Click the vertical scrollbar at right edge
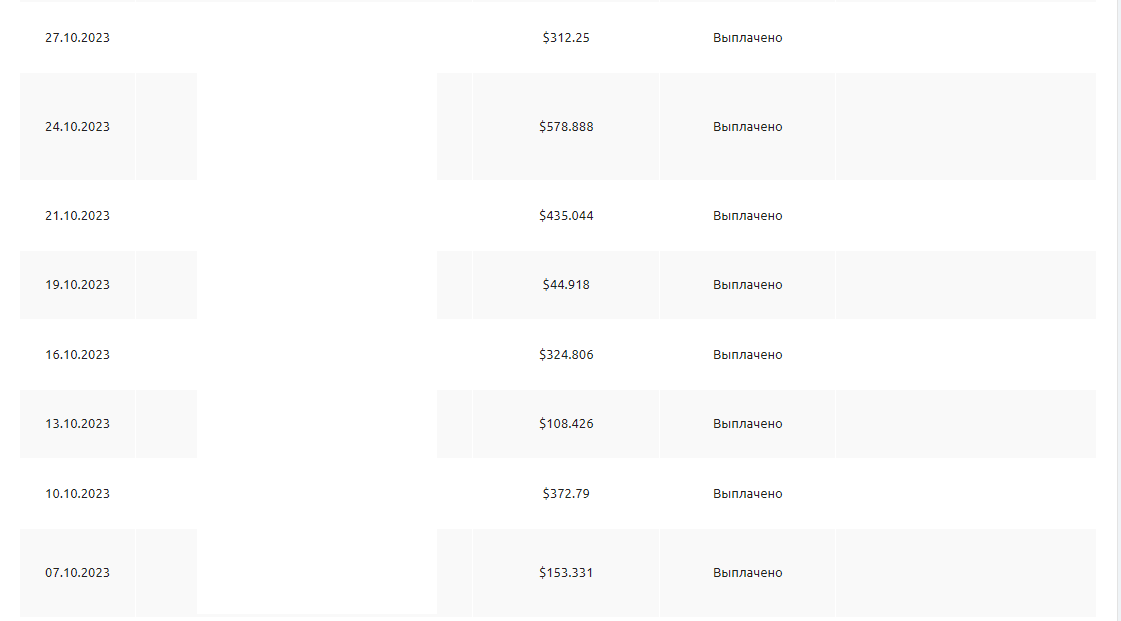This screenshot has height=621, width=1121. click(1116, 300)
